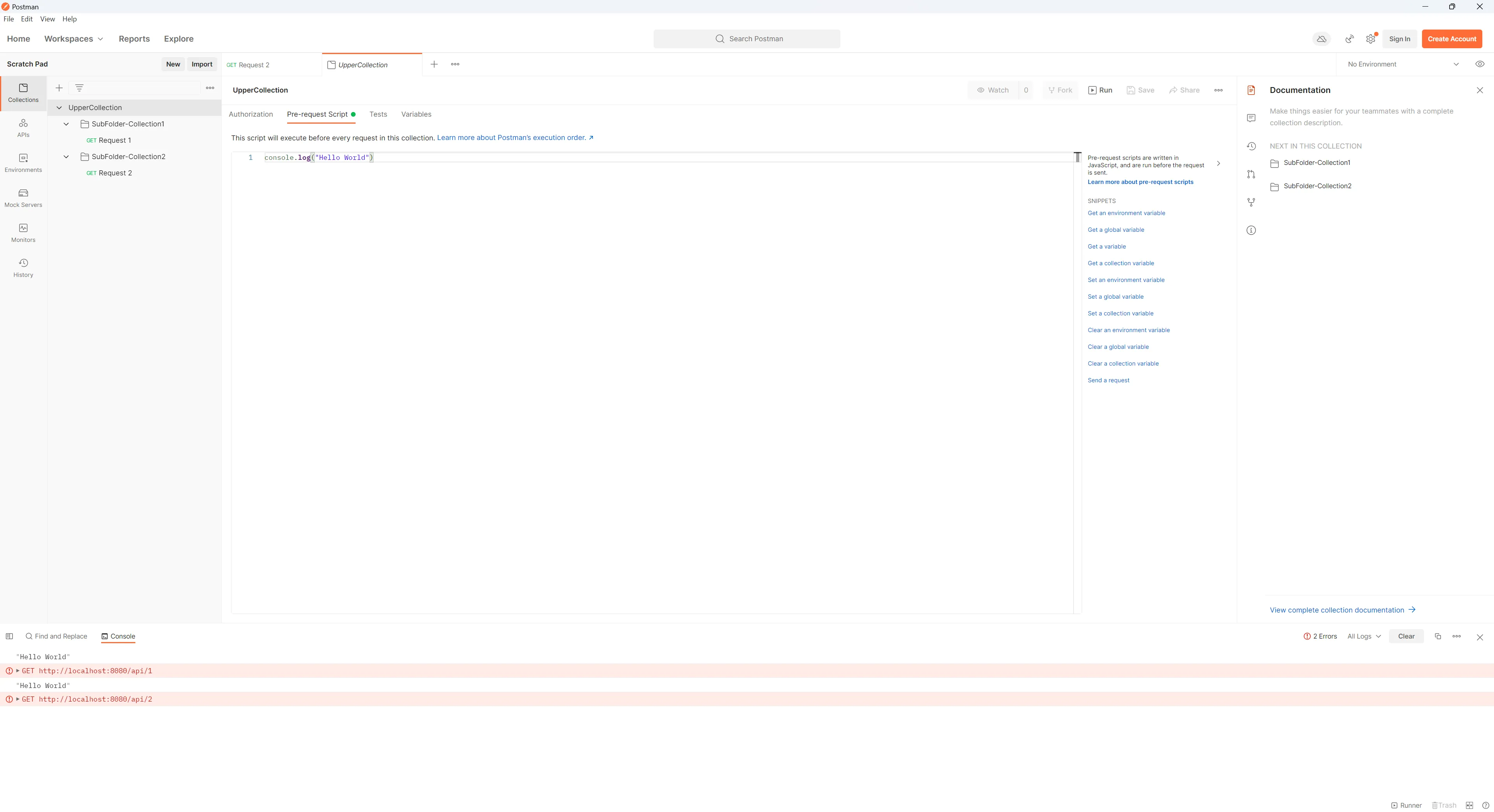Open the All Logs filter dropdown
The image size is (1494, 812).
point(1364,636)
